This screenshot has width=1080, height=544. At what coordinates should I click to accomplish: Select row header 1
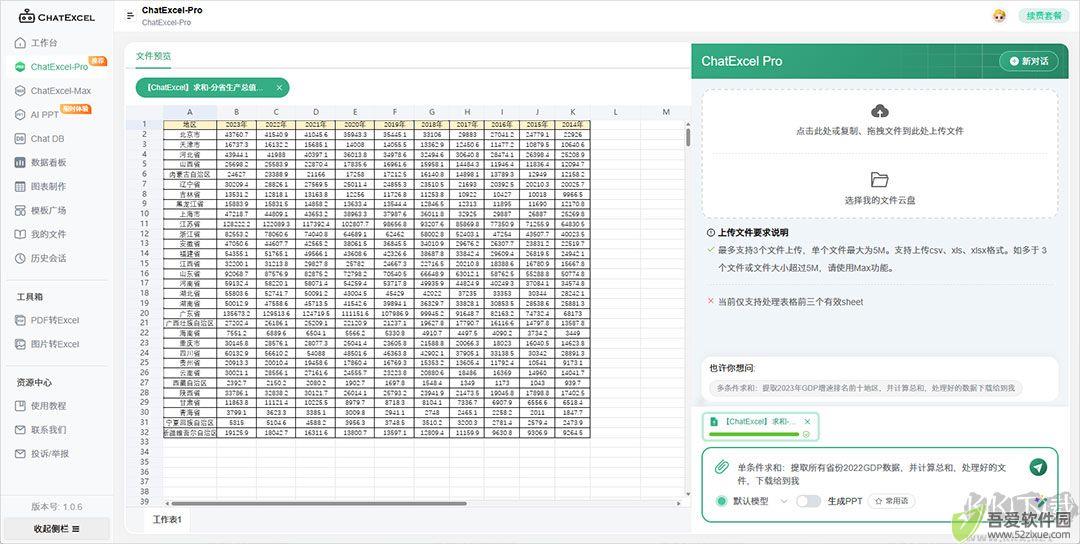[x=145, y=125]
